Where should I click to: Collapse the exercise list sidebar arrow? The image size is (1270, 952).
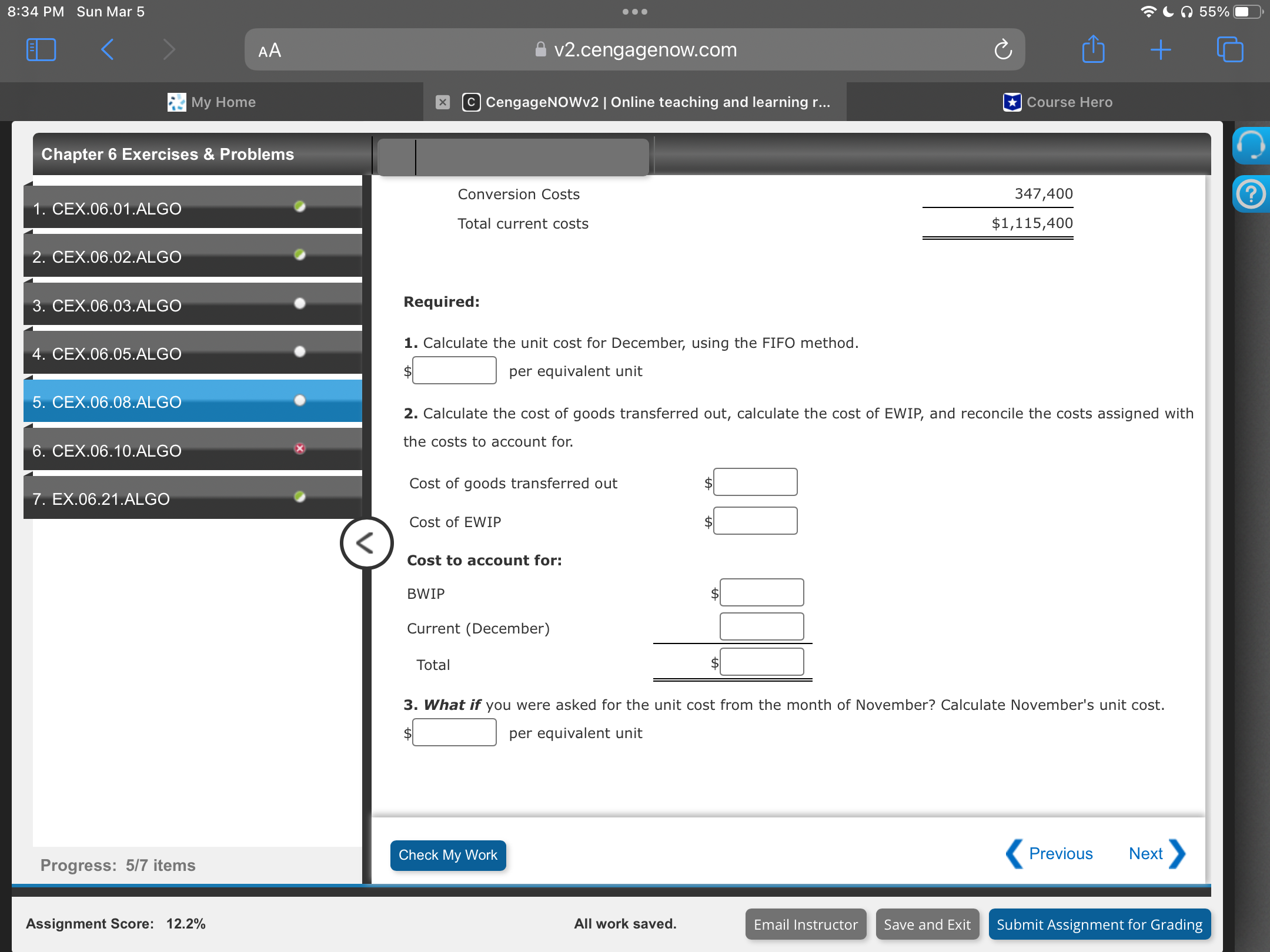[x=366, y=543]
